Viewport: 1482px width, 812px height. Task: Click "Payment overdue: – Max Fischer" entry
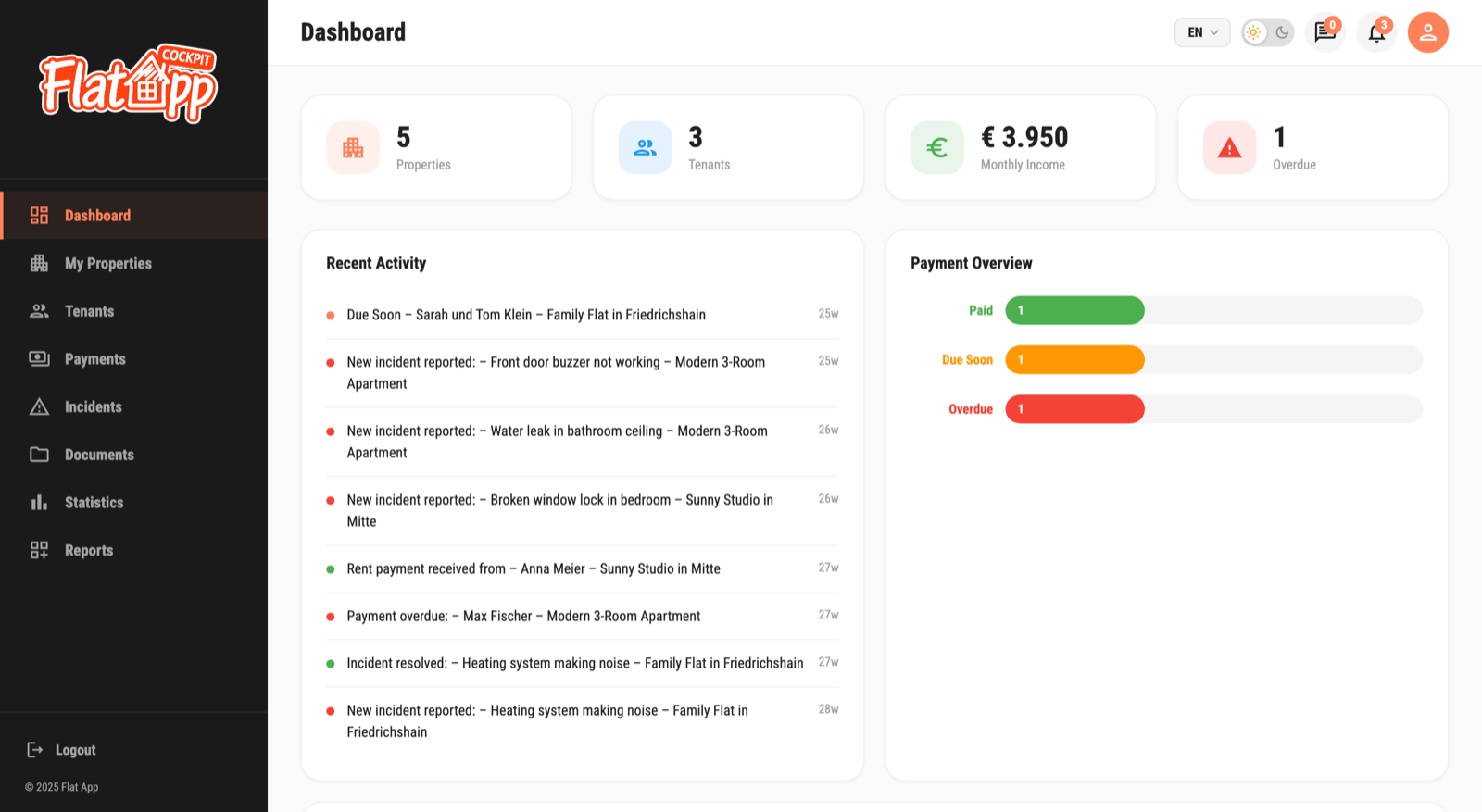(583, 617)
